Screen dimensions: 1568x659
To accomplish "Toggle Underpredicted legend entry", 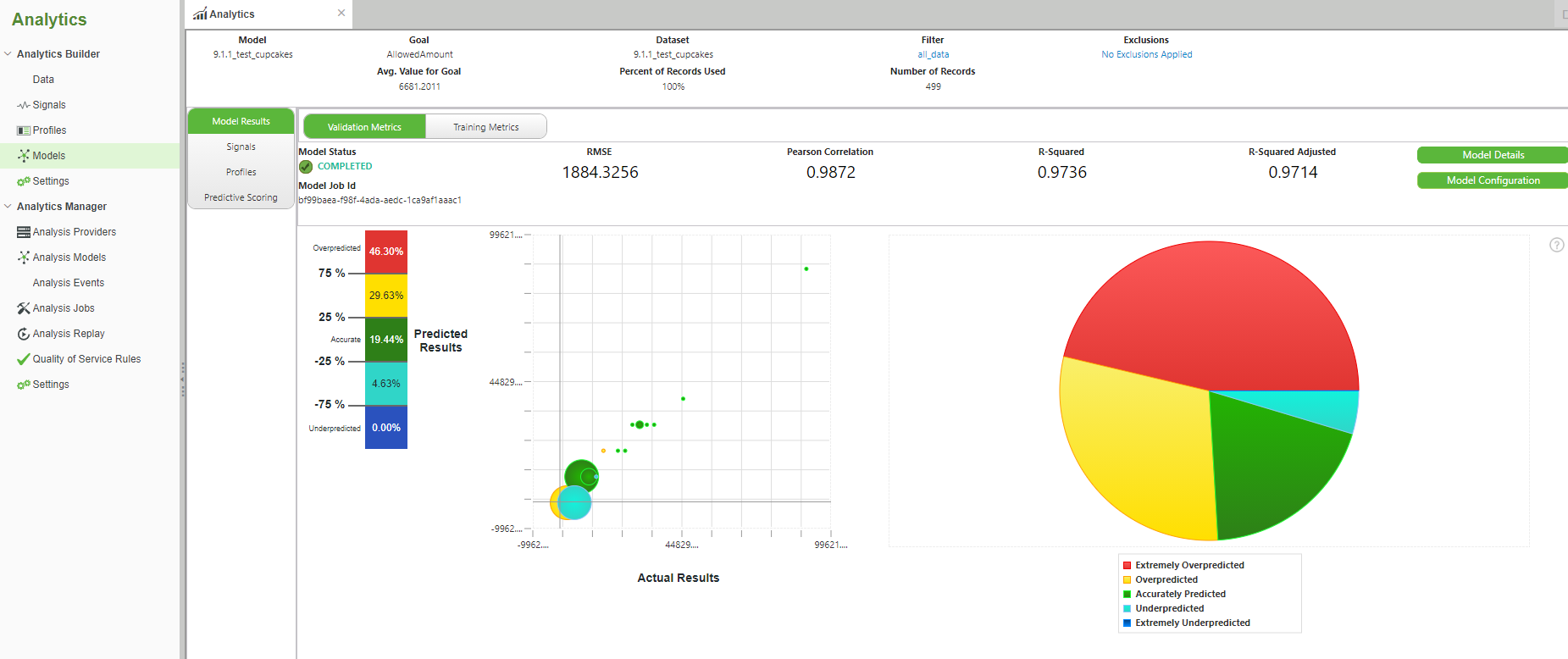I will (1168, 608).
